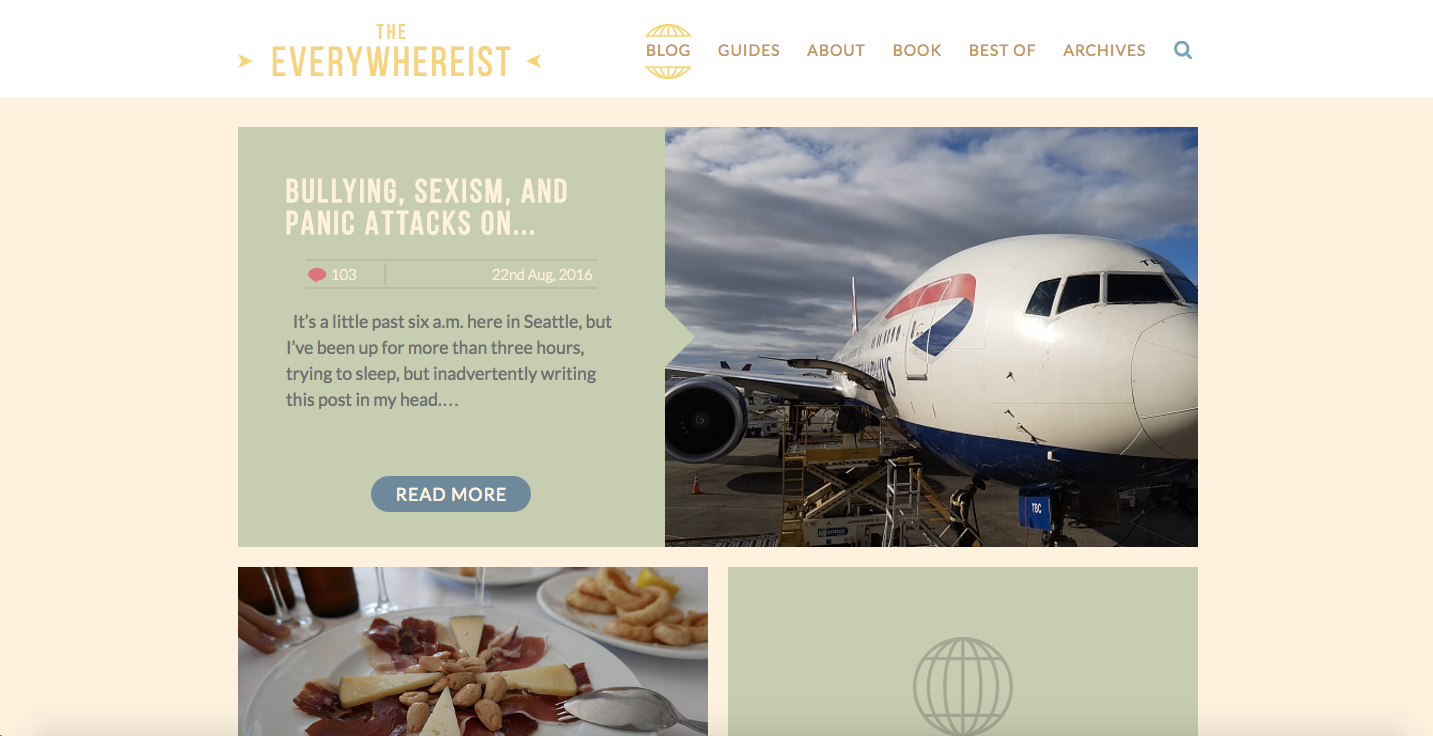
Task: Select Book in navigation
Action: click(917, 50)
